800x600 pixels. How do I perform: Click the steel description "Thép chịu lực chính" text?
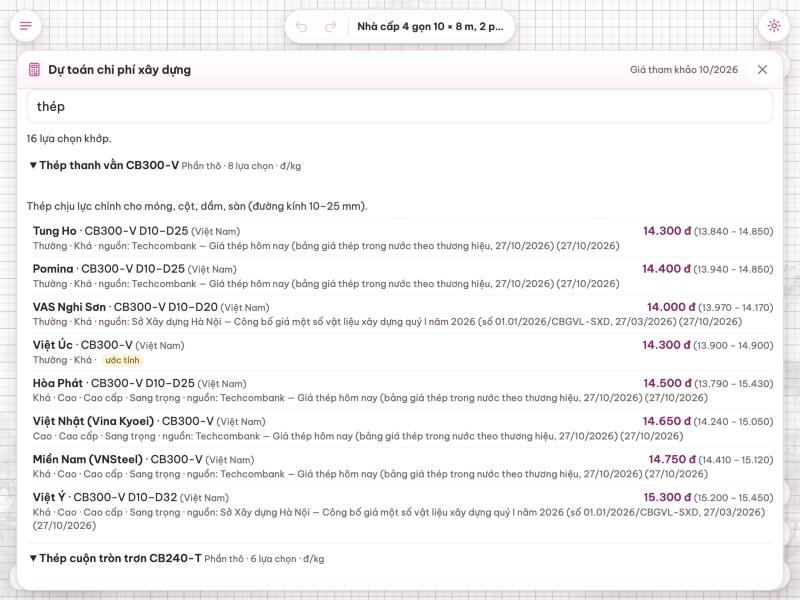[x=197, y=206]
